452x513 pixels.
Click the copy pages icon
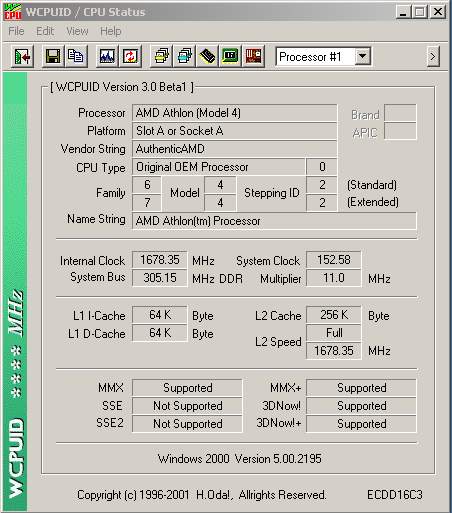pos(76,56)
